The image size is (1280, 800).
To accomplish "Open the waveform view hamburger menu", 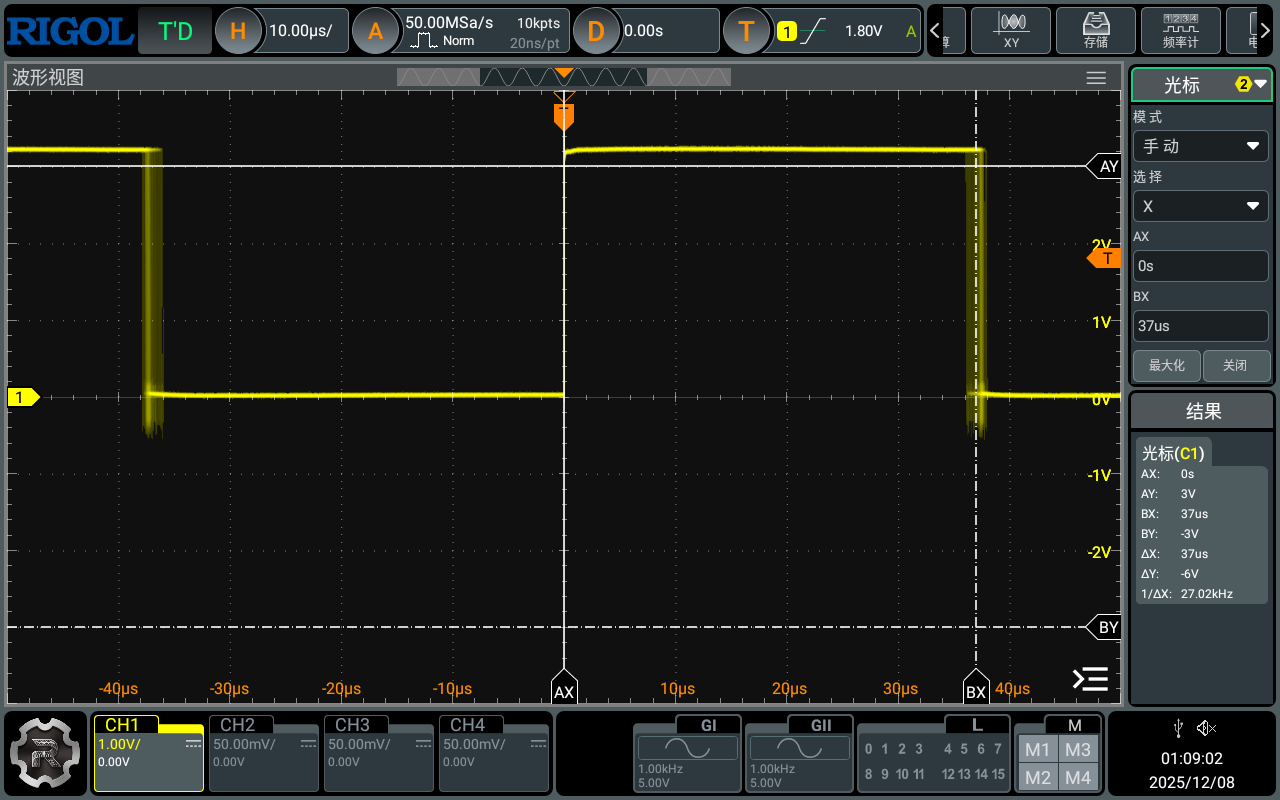I will coord(1096,78).
